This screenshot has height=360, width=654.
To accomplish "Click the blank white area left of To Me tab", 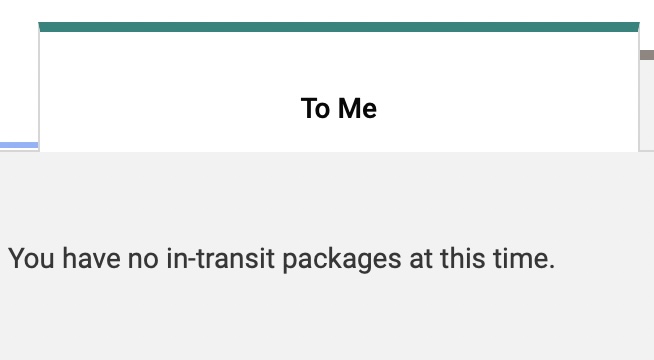I will [x=19, y=71].
